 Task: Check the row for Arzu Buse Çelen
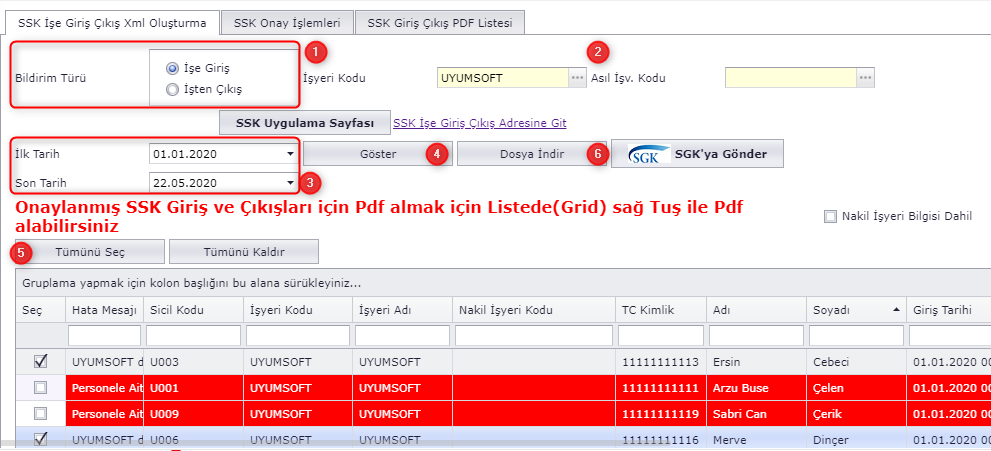[x=41, y=387]
